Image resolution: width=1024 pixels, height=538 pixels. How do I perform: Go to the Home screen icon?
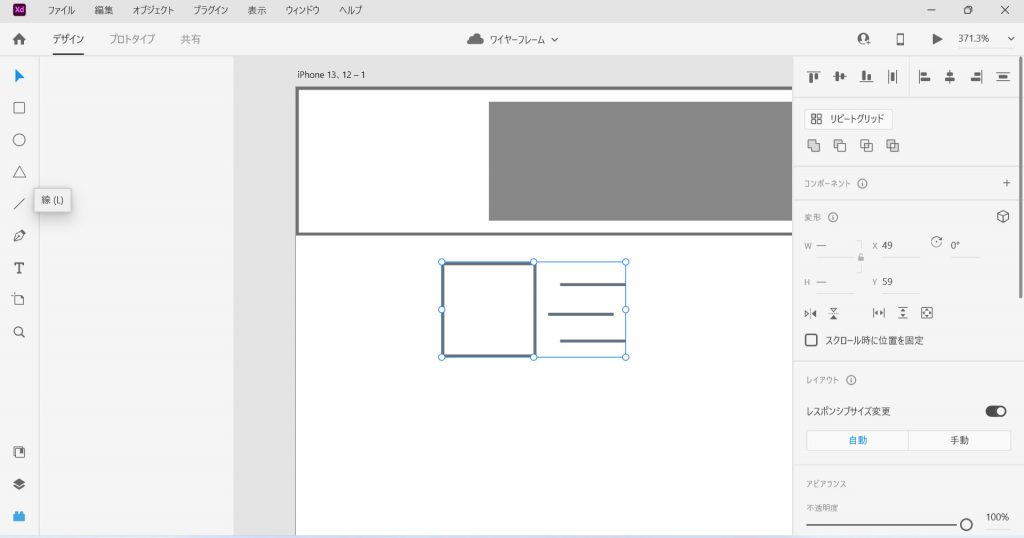pos(19,39)
